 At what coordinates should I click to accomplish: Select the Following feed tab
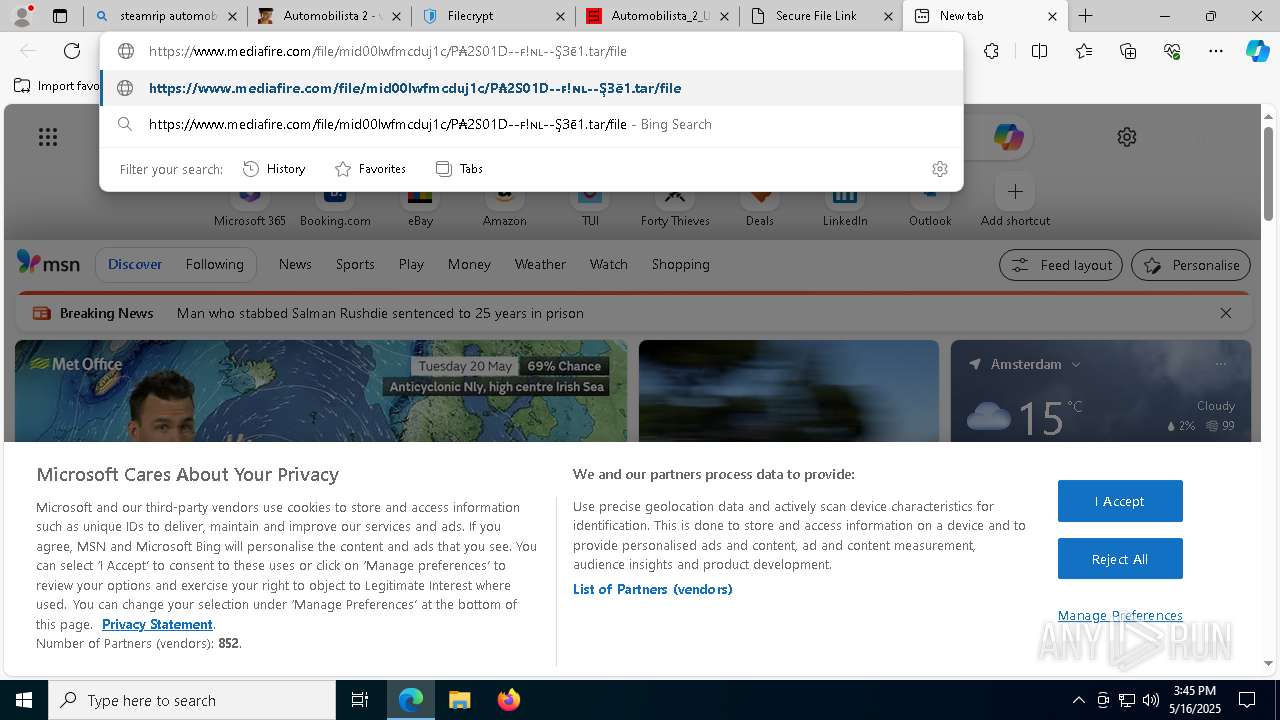pos(214,264)
